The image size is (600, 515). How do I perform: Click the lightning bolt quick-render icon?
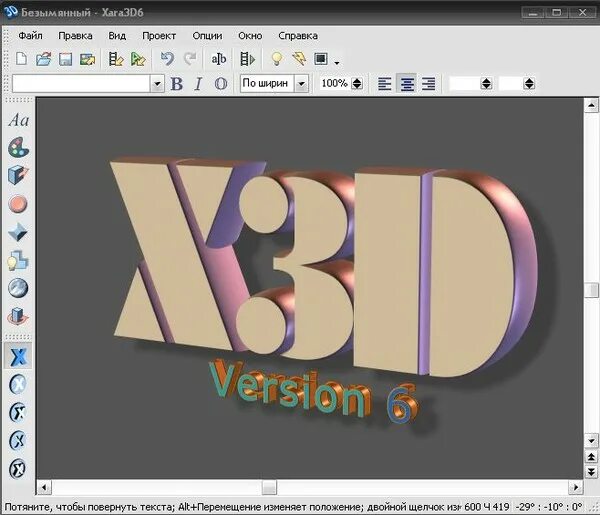(299, 59)
